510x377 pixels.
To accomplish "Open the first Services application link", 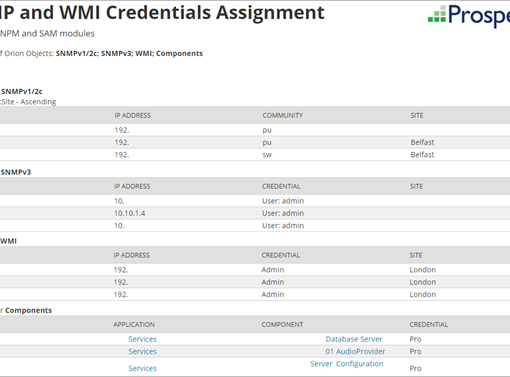I will [x=142, y=339].
